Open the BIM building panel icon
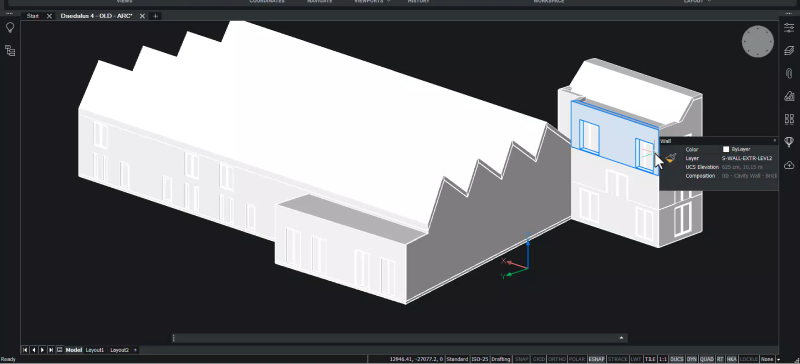The width and height of the screenshot is (800, 364). coord(789,96)
